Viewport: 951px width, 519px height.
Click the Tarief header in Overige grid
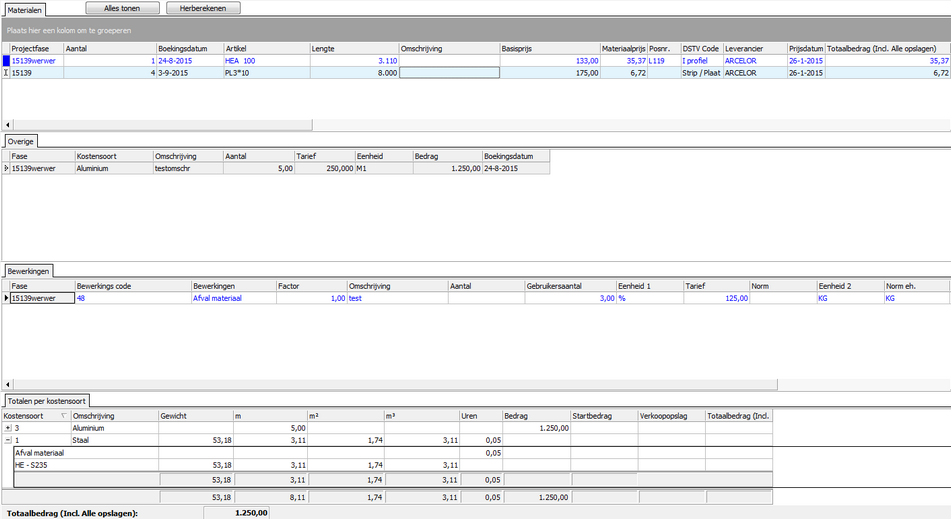coord(324,156)
